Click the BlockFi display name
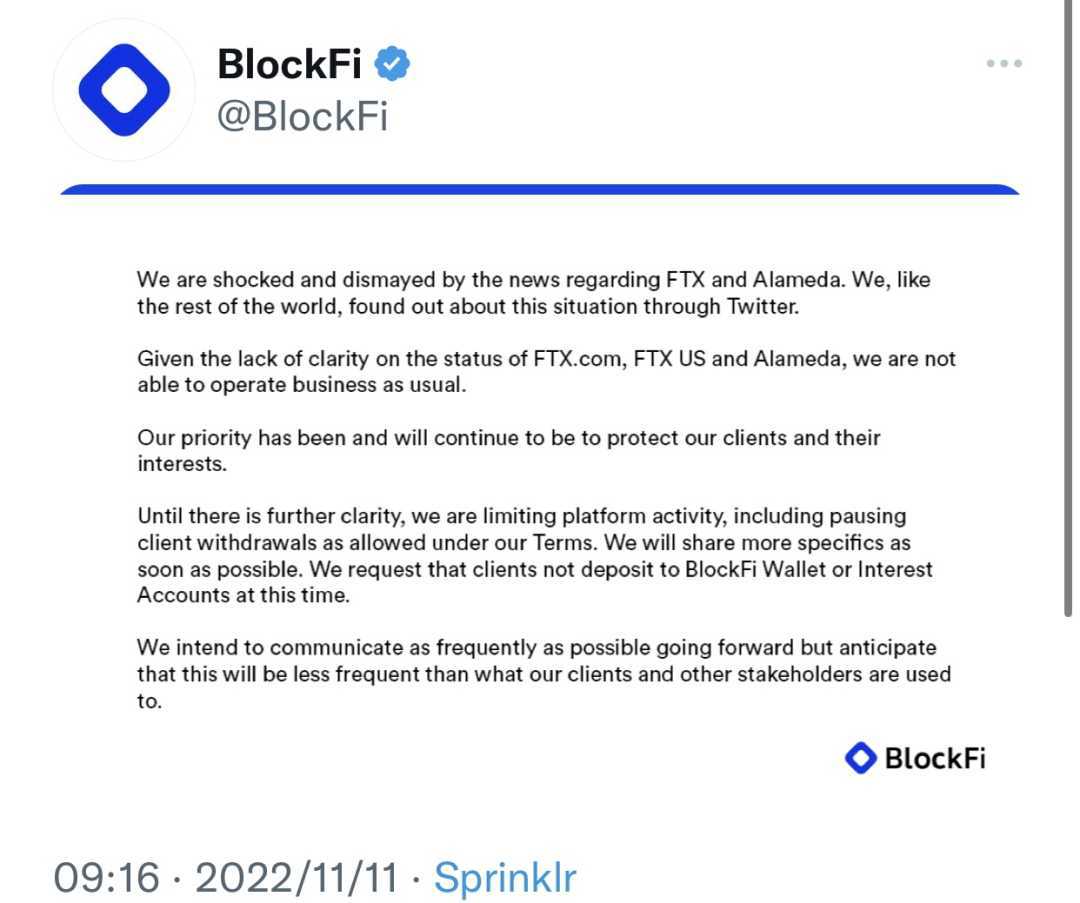This screenshot has height=903, width=1080. pyautogui.click(x=290, y=65)
